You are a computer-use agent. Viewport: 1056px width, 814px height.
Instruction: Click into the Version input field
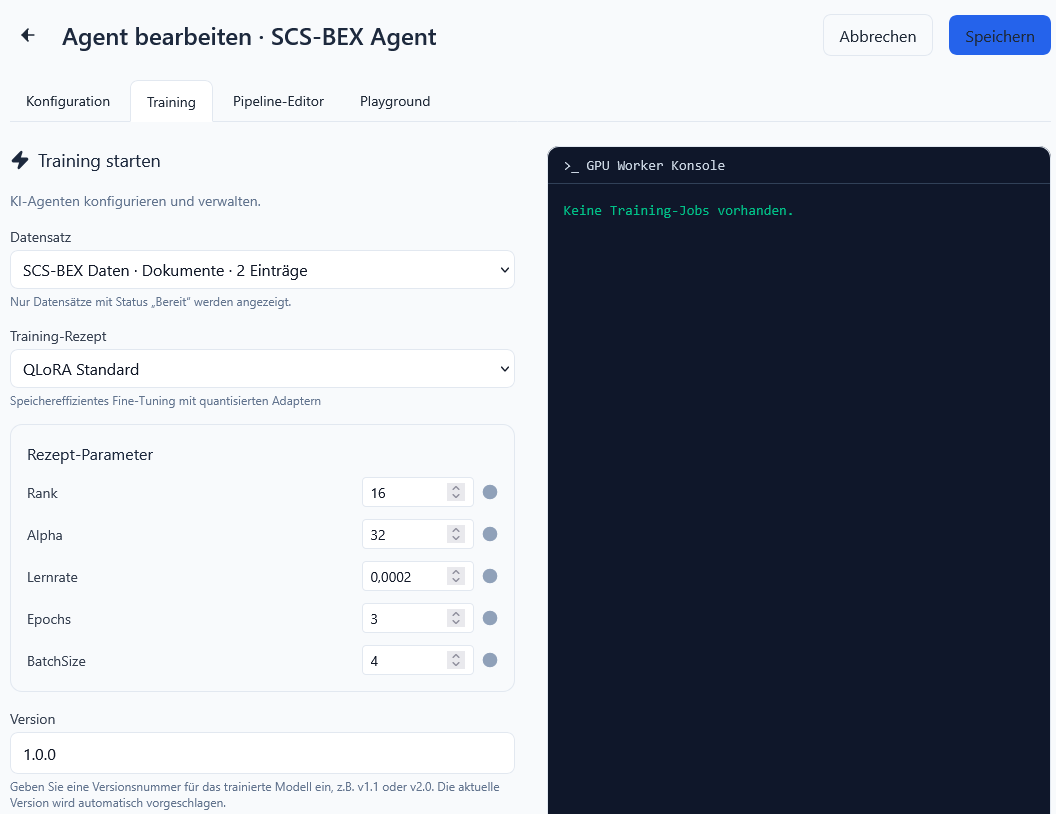(x=262, y=753)
